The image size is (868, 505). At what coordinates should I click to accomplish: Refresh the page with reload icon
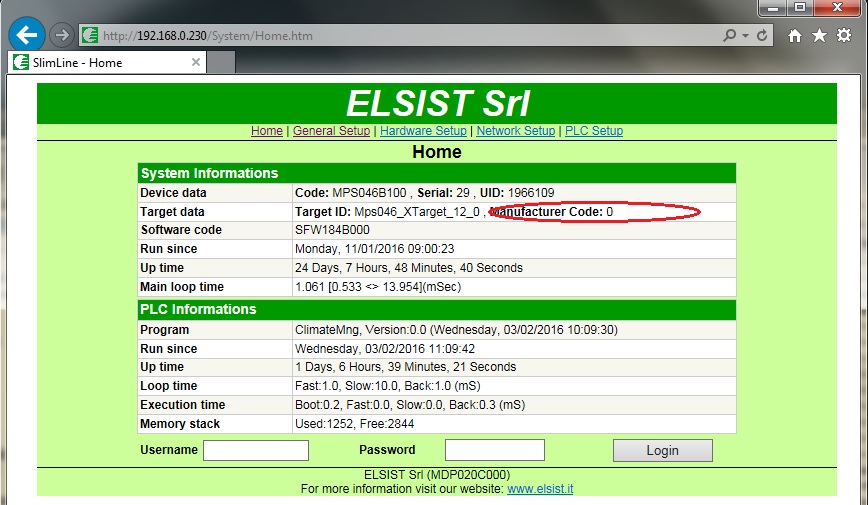point(762,35)
